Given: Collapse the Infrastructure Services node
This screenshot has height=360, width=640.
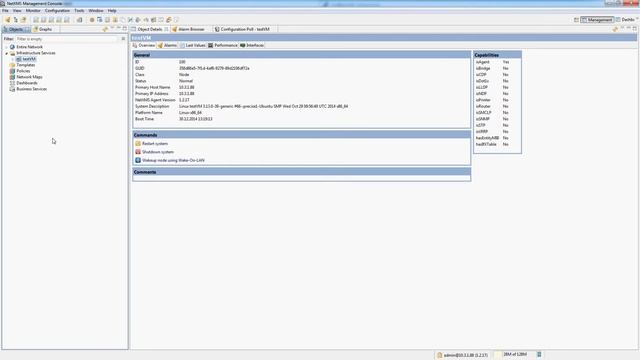Looking at the screenshot, I should 7,53.
